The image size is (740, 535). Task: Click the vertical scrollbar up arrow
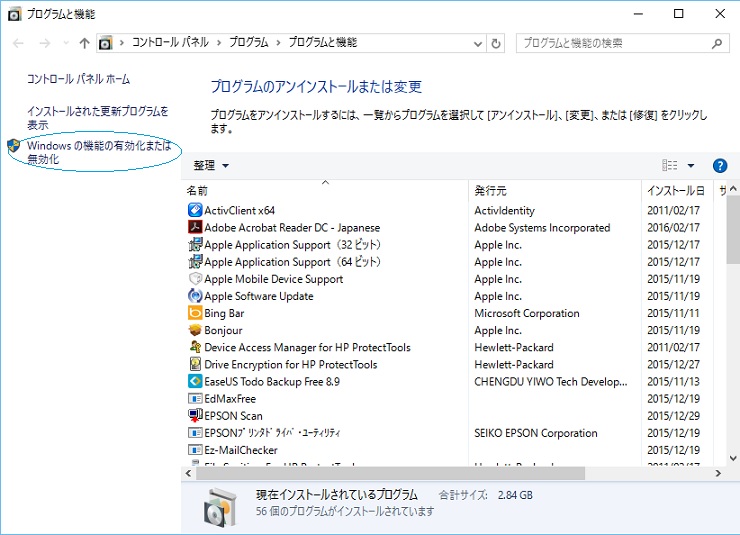tap(733, 189)
